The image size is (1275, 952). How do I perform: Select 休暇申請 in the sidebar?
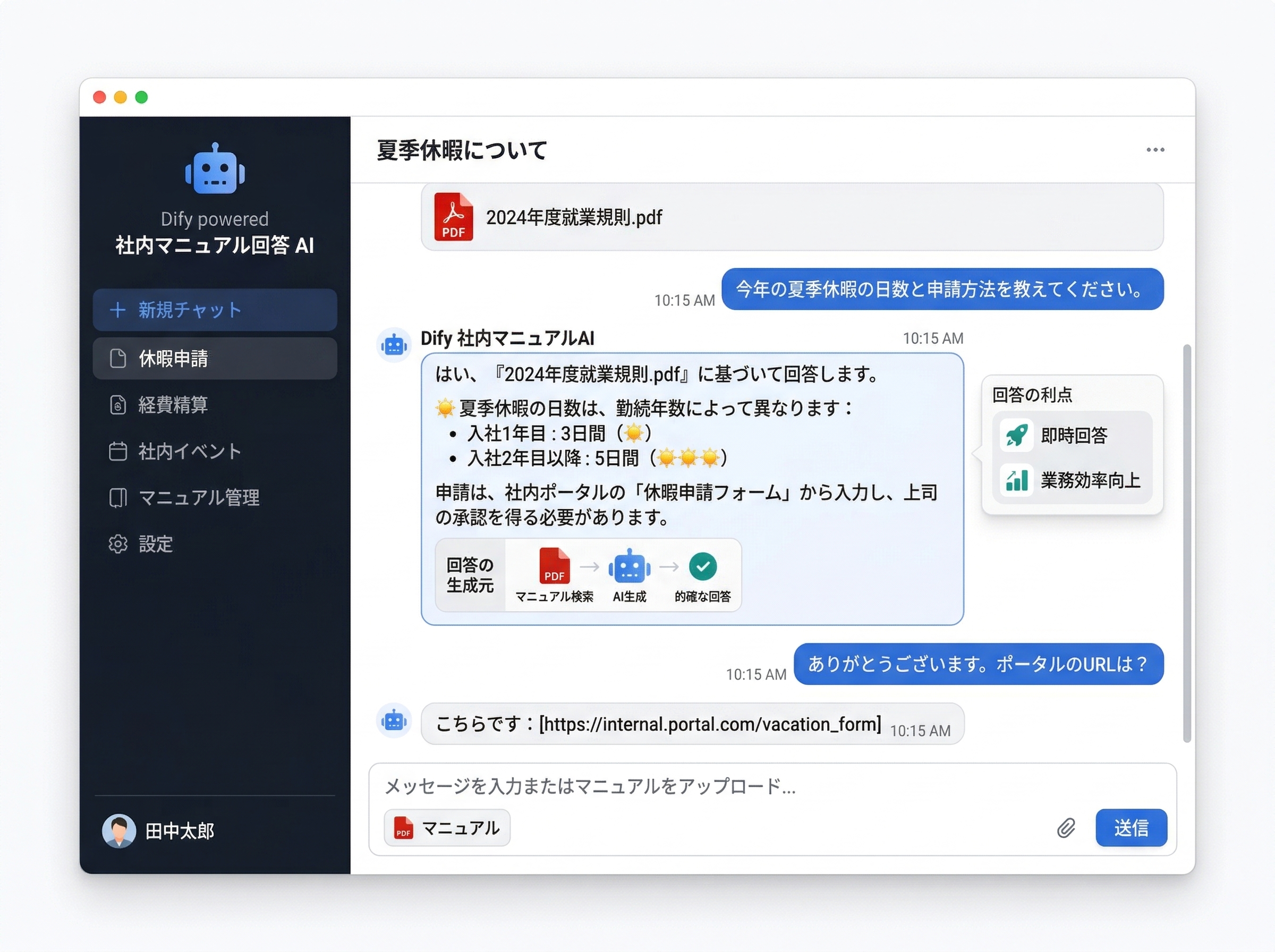[x=215, y=359]
